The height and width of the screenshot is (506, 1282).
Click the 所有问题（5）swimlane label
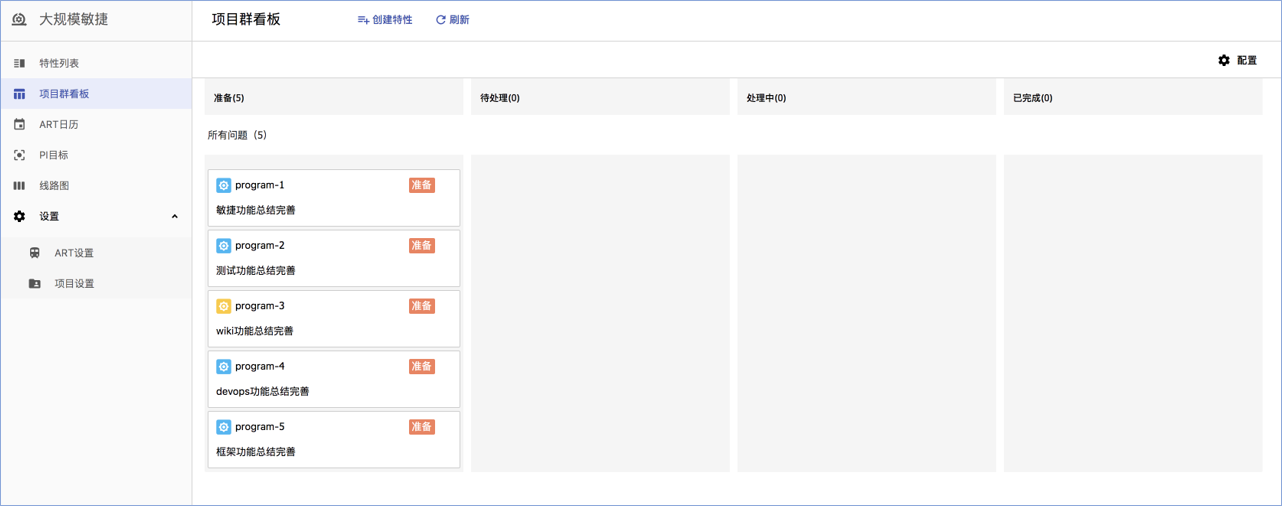237,135
